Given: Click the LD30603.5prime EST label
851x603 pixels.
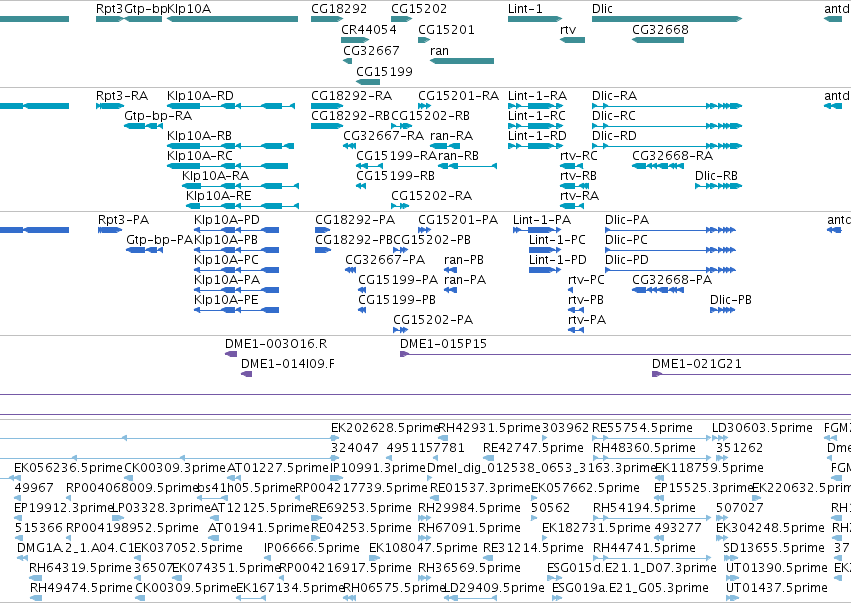Looking at the screenshot, I should click(762, 428).
